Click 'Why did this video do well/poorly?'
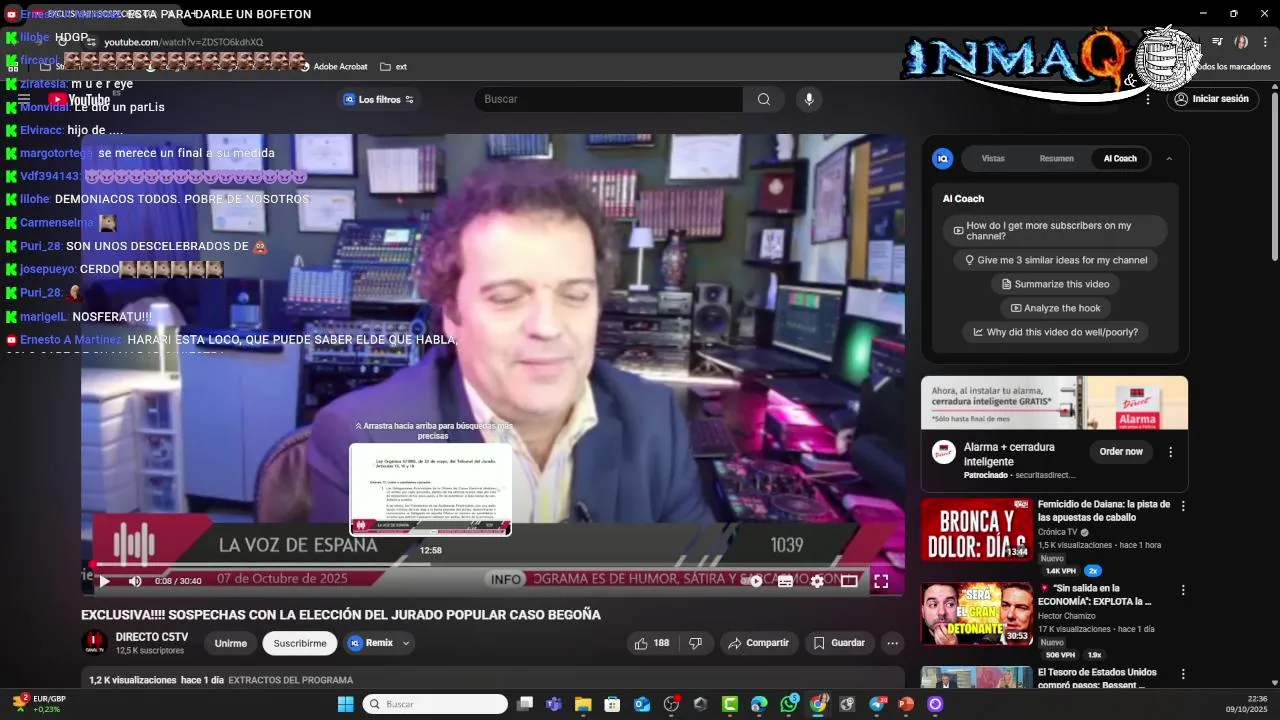This screenshot has width=1280, height=720. tap(1054, 332)
